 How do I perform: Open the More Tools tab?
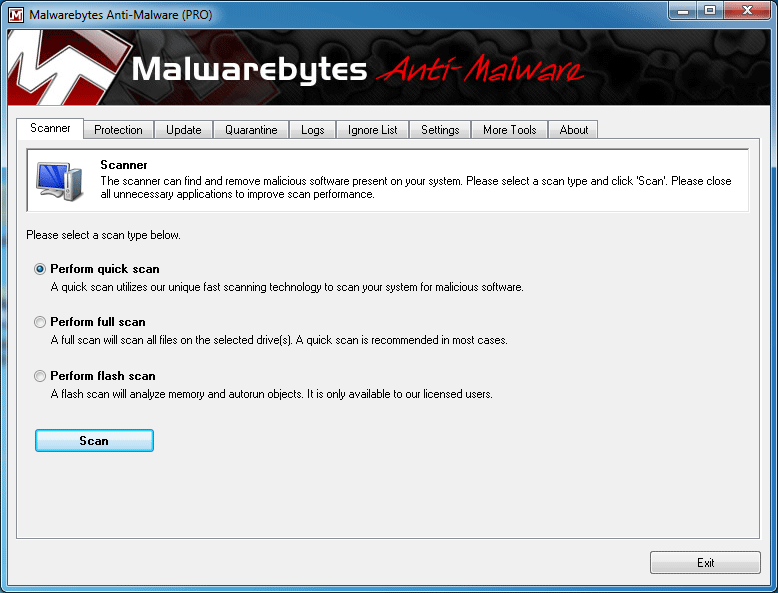click(x=510, y=130)
